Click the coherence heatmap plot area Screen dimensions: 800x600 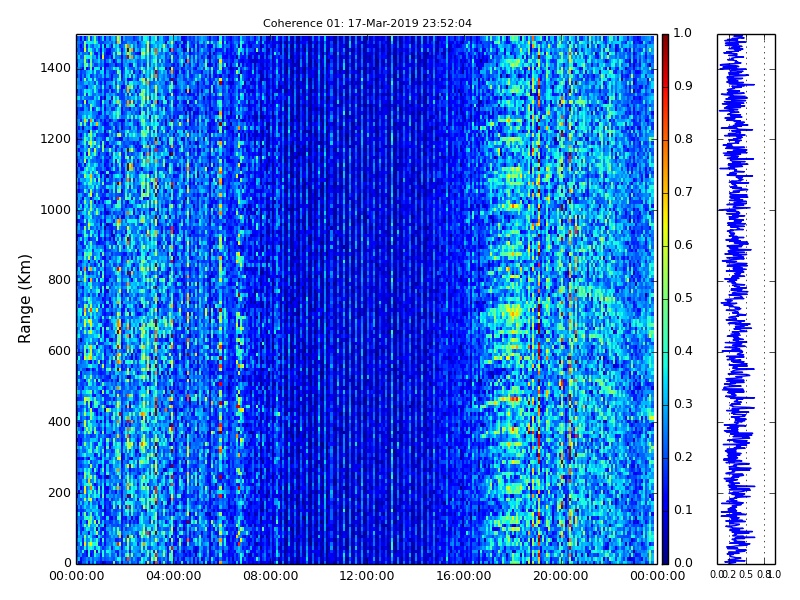[367, 299]
